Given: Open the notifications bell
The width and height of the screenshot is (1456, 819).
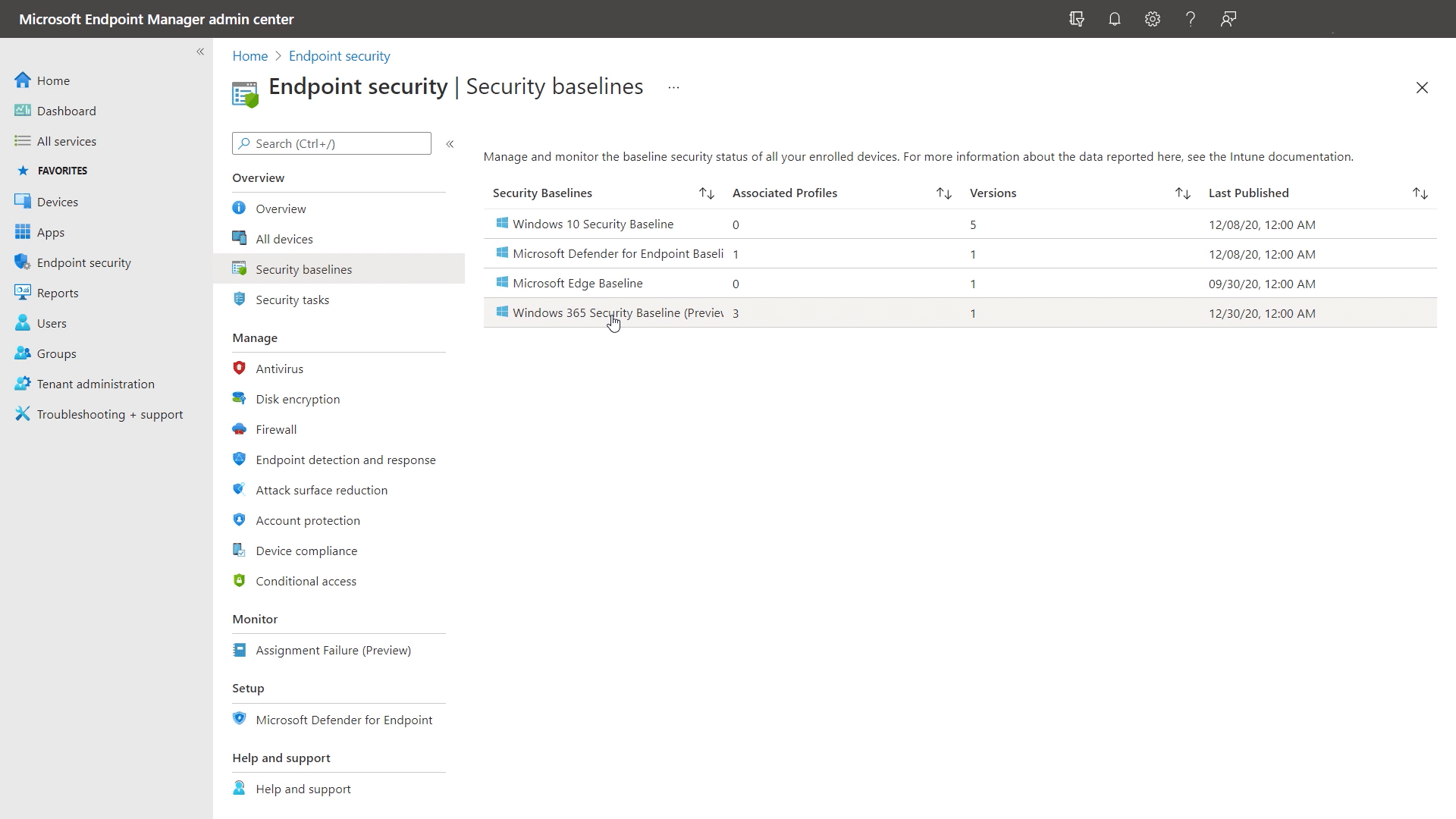Looking at the screenshot, I should (x=1115, y=19).
